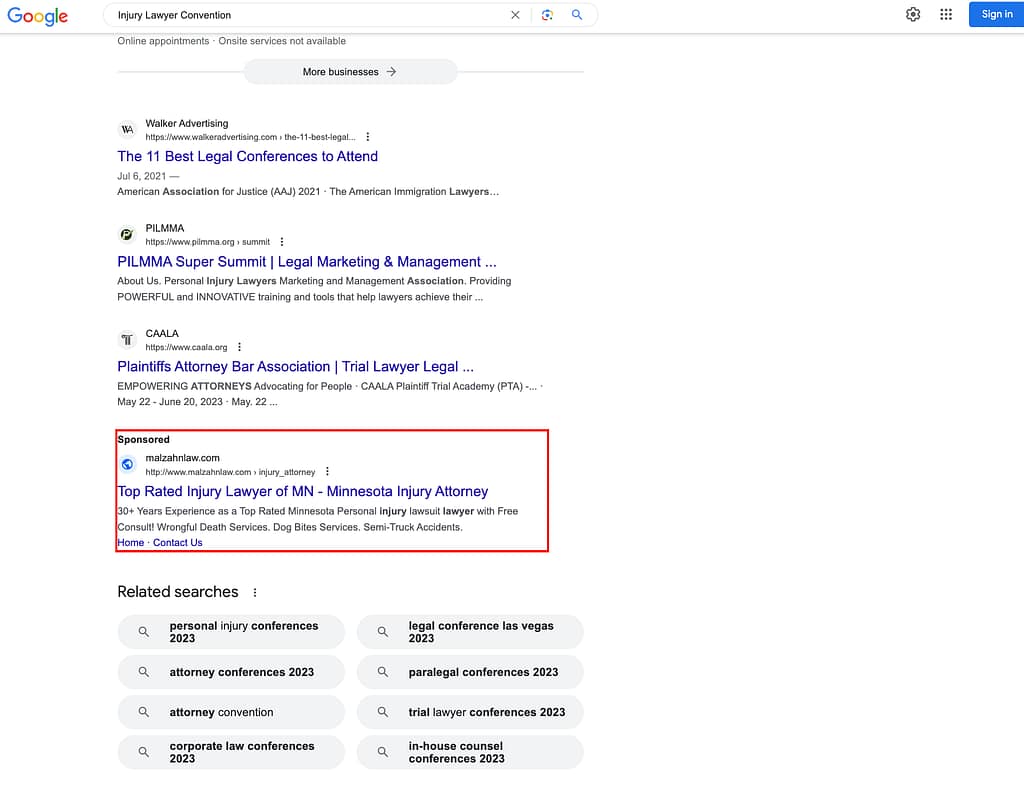Open Google Lens image search icon
Viewport: 1024px width, 808px height.
(547, 15)
